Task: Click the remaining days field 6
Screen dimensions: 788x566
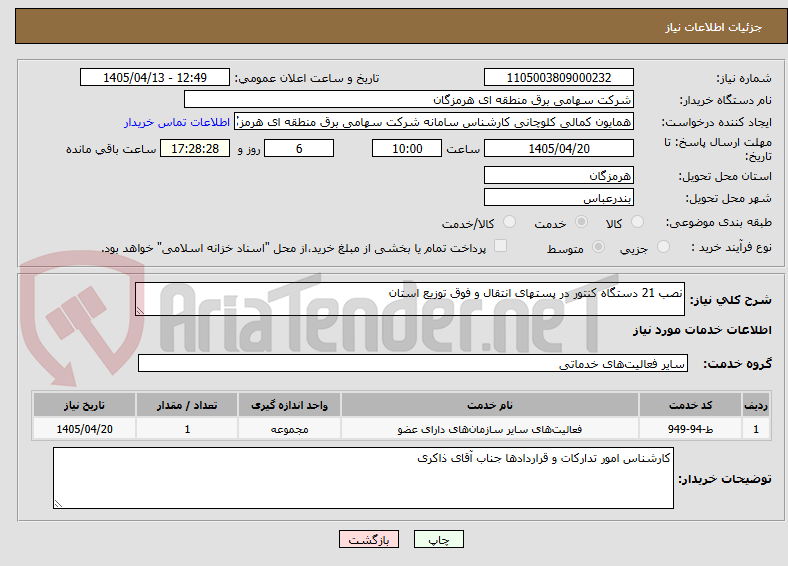Action: coord(299,148)
